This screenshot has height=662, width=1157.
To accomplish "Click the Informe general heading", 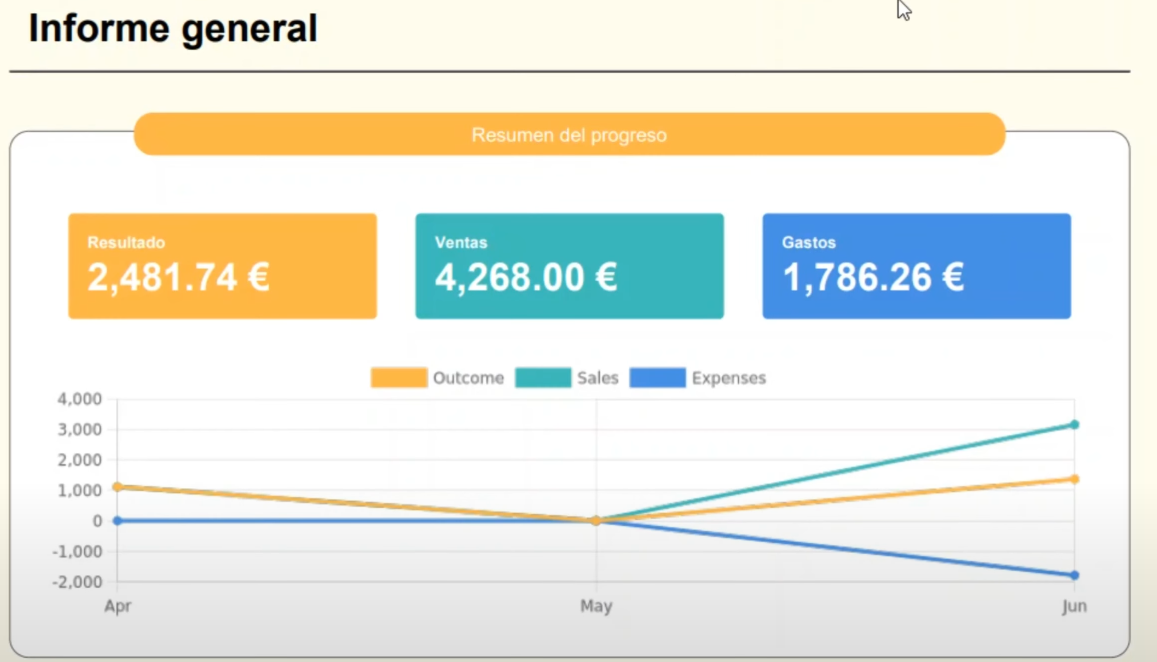I will click(173, 29).
